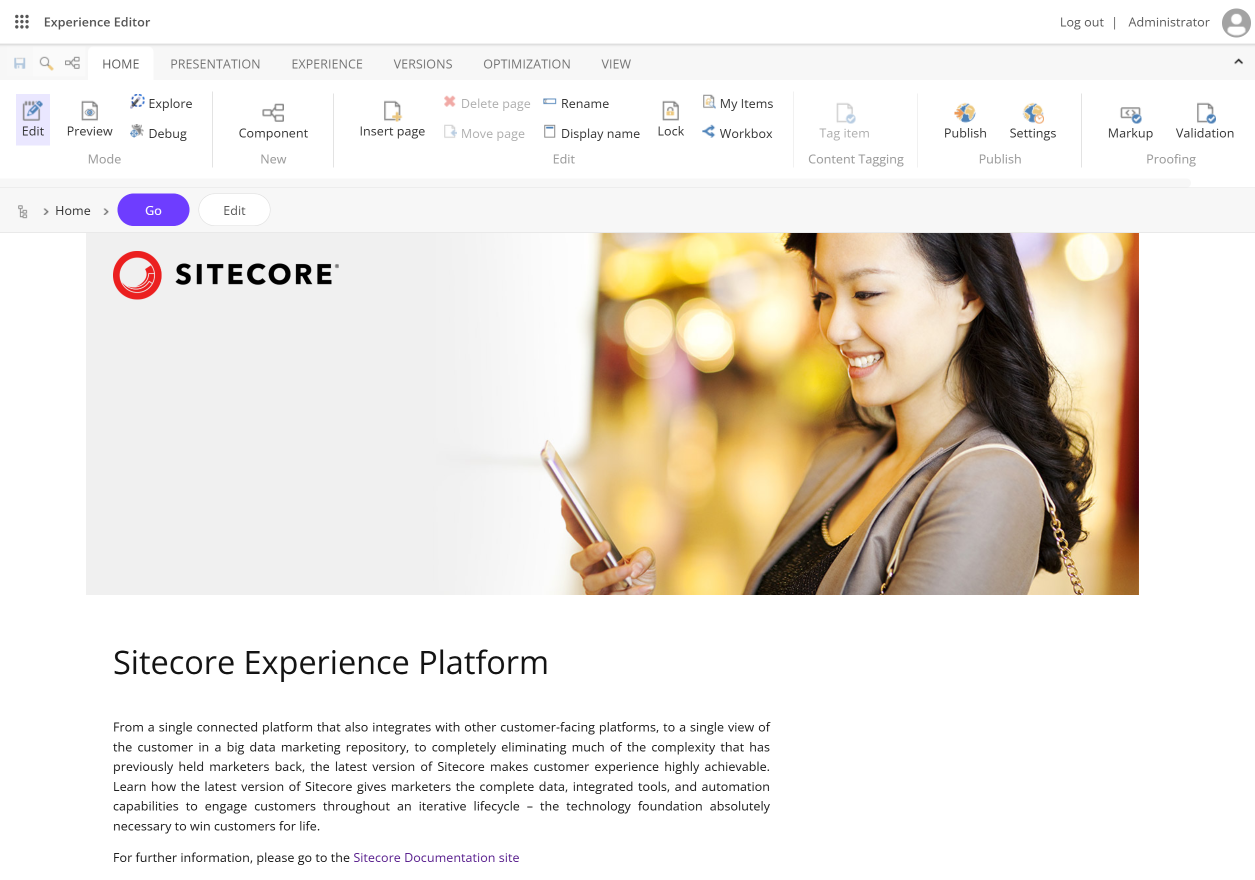The width and height of the screenshot is (1255, 880).
Task: Open My Items
Action: pos(738,103)
